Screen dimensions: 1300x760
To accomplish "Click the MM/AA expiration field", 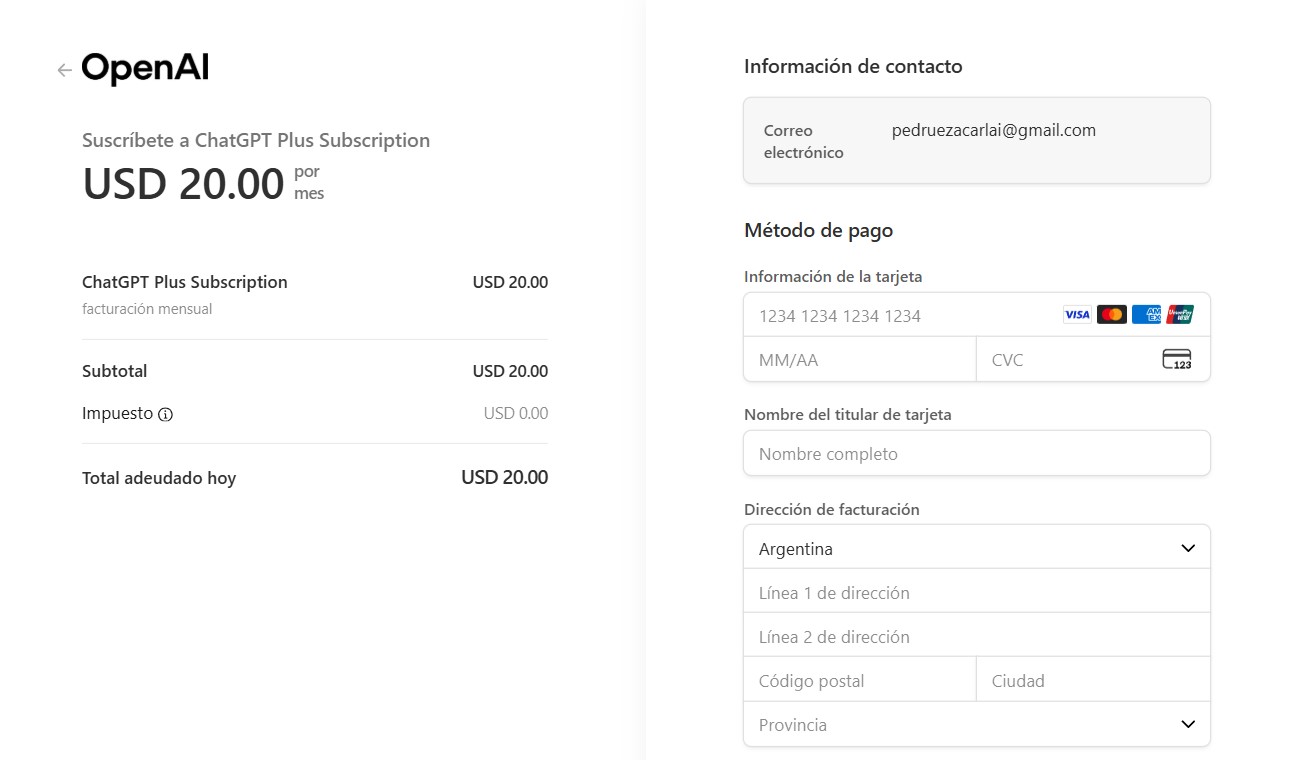I will 858,360.
